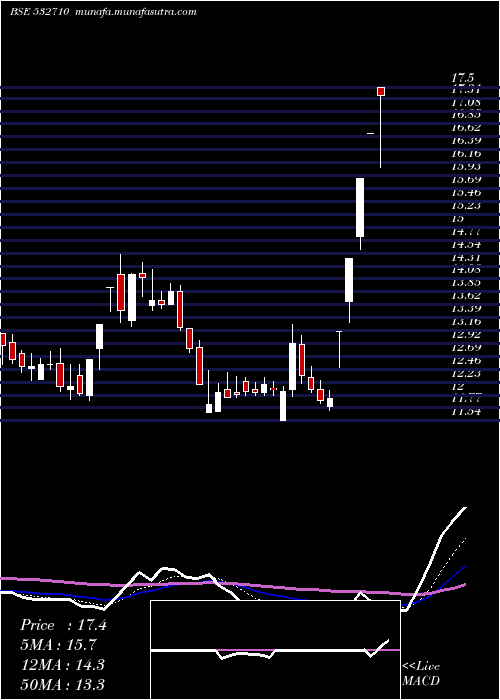Click the 13.39 price axis label
500x700 pixels.
tap(466, 308)
